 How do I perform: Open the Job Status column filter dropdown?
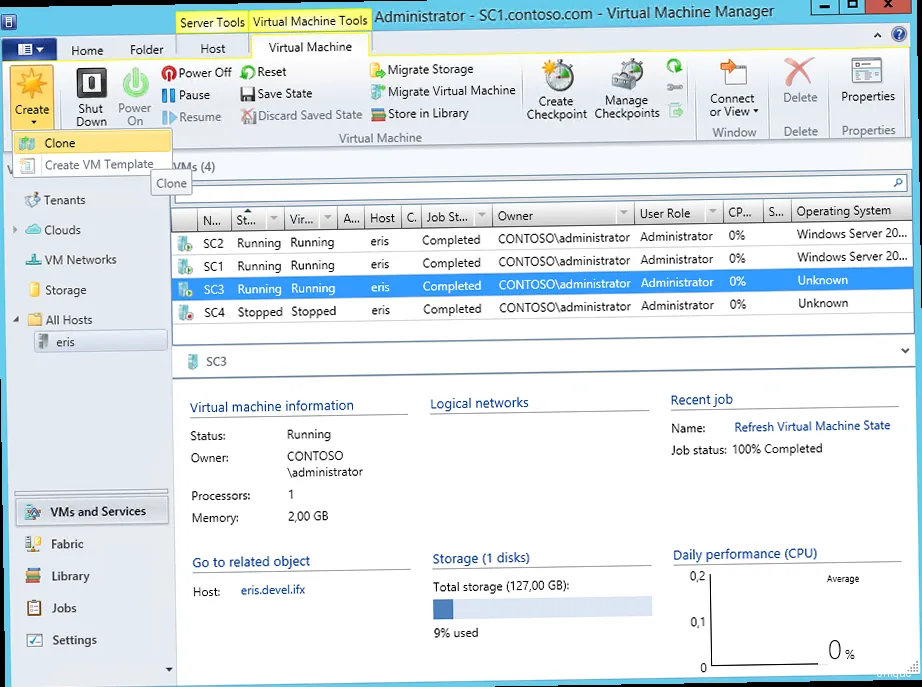(x=483, y=216)
